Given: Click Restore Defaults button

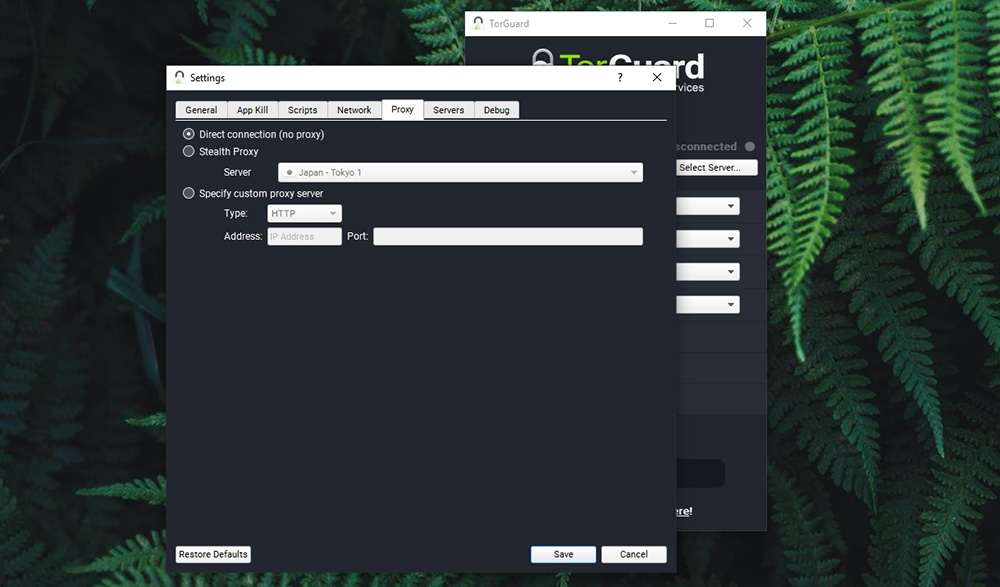Looking at the screenshot, I should click(x=213, y=554).
